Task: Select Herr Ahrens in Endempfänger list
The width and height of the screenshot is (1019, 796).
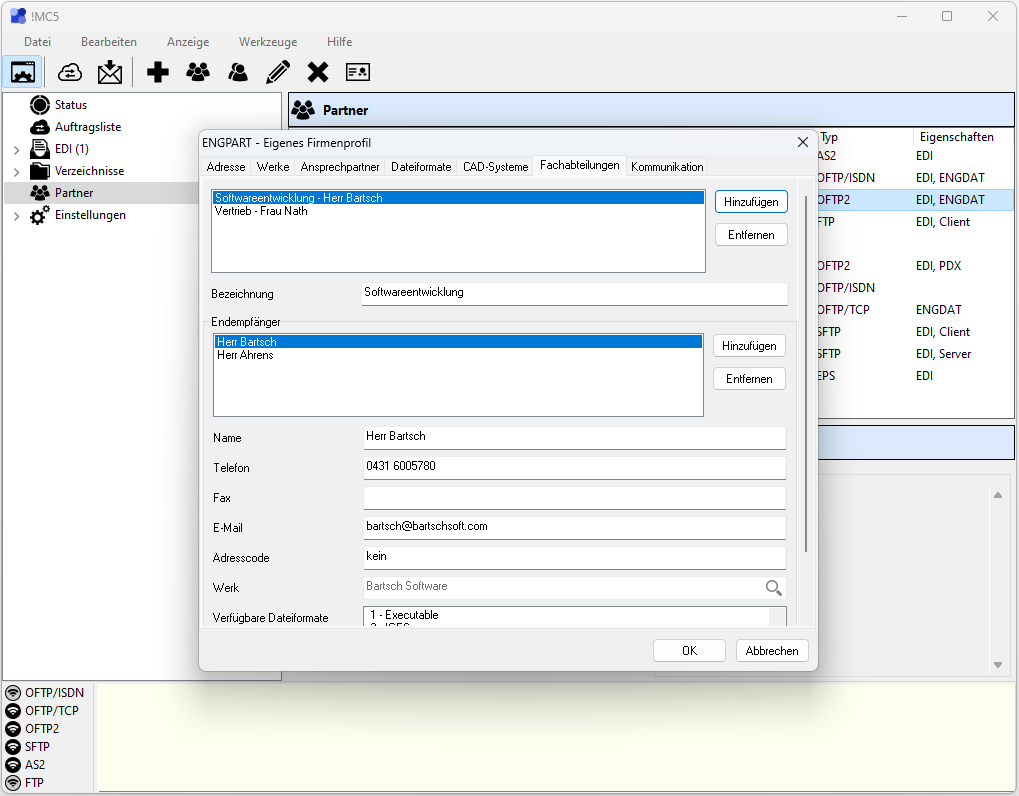Action: pos(245,355)
